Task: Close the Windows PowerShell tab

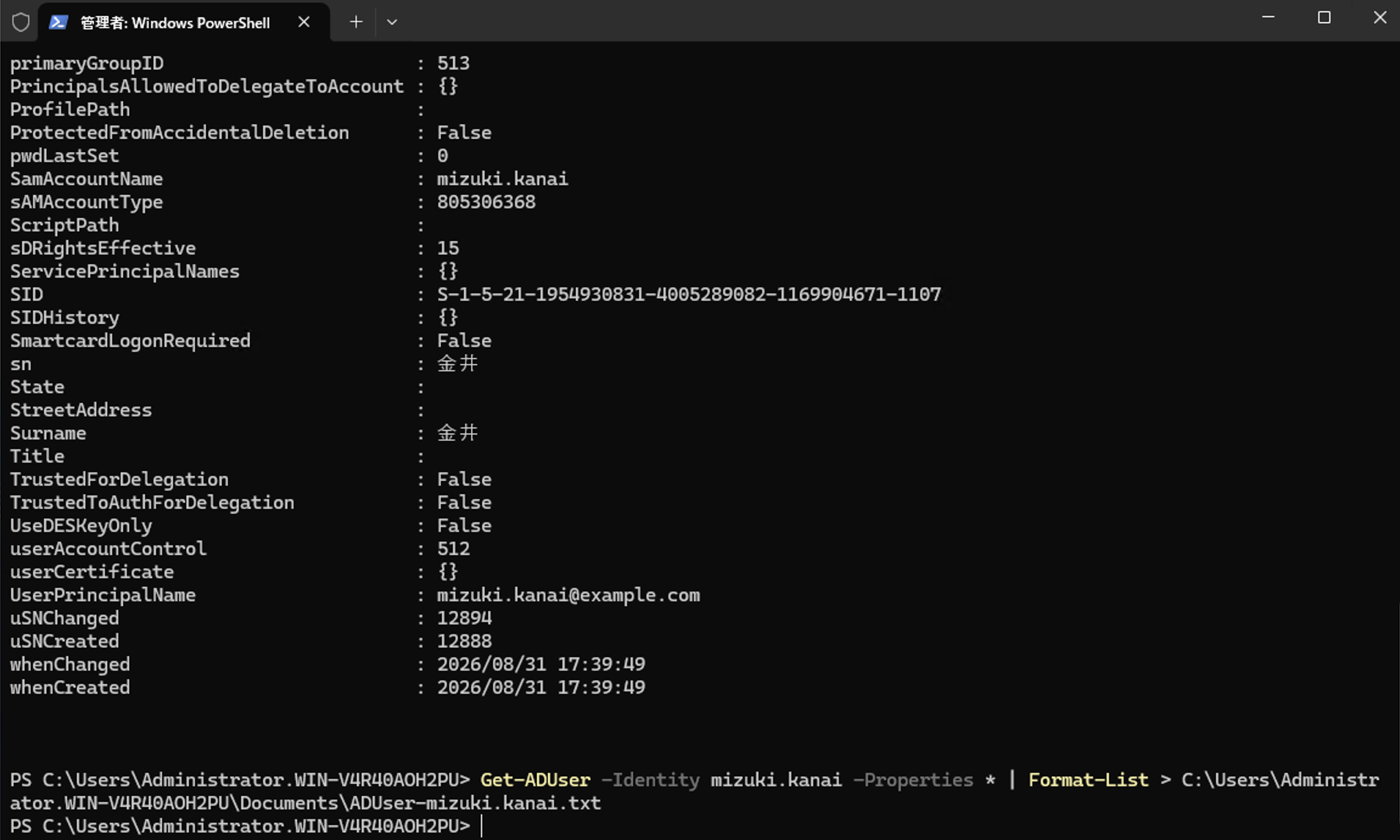Action: point(304,22)
